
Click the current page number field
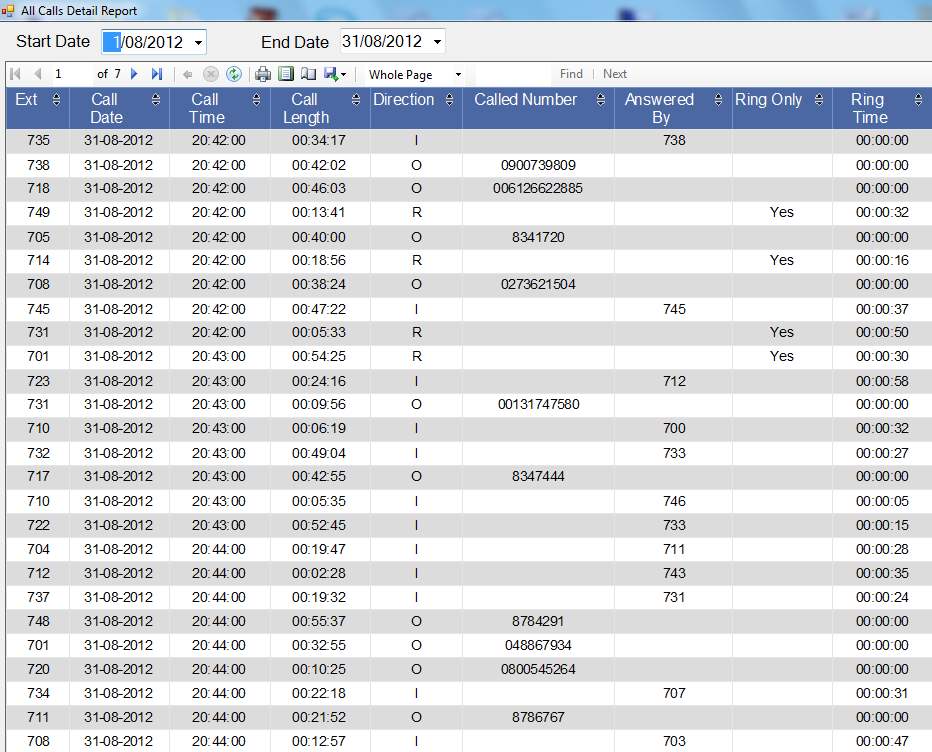coord(71,74)
